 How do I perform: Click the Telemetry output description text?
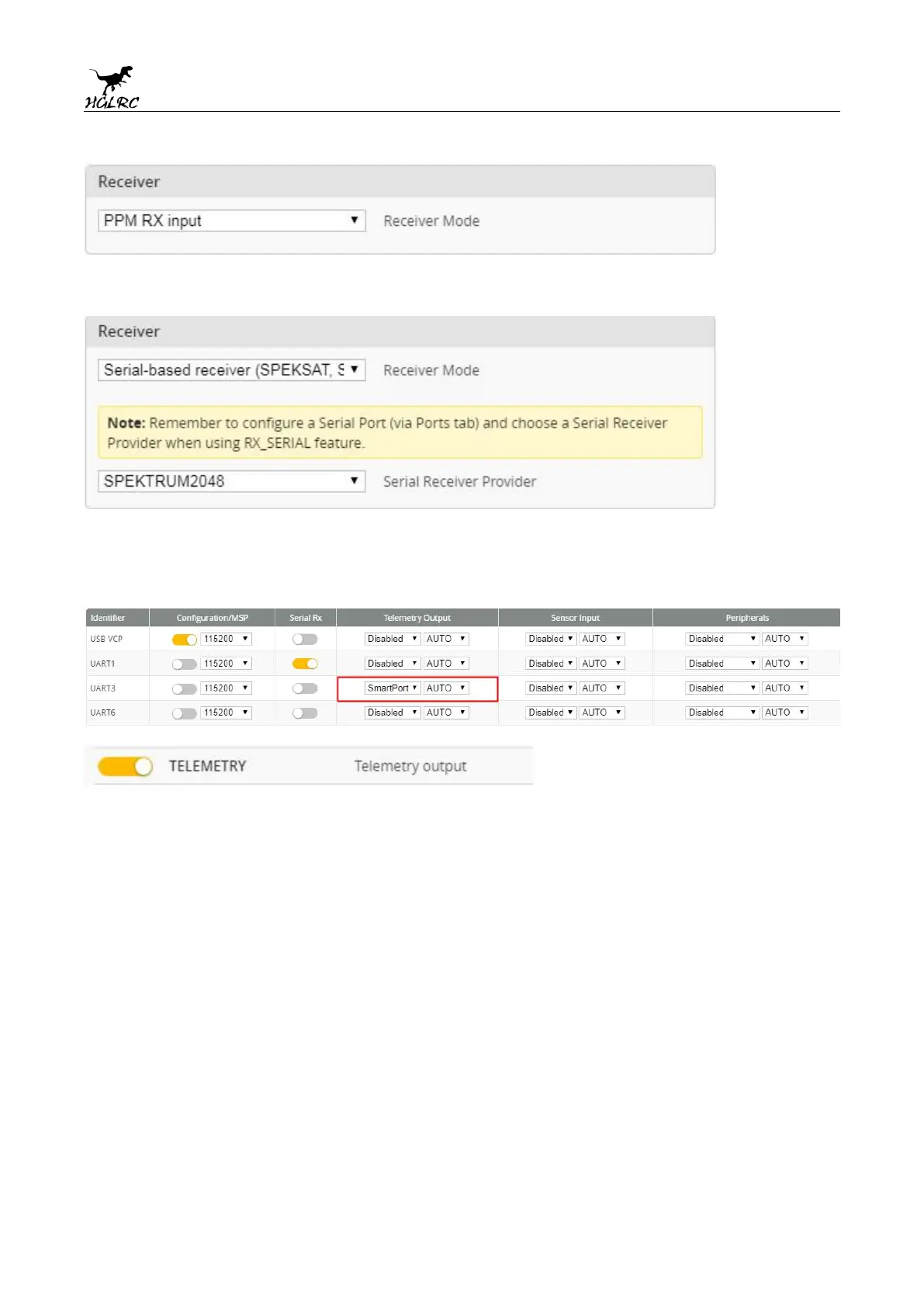(x=410, y=767)
